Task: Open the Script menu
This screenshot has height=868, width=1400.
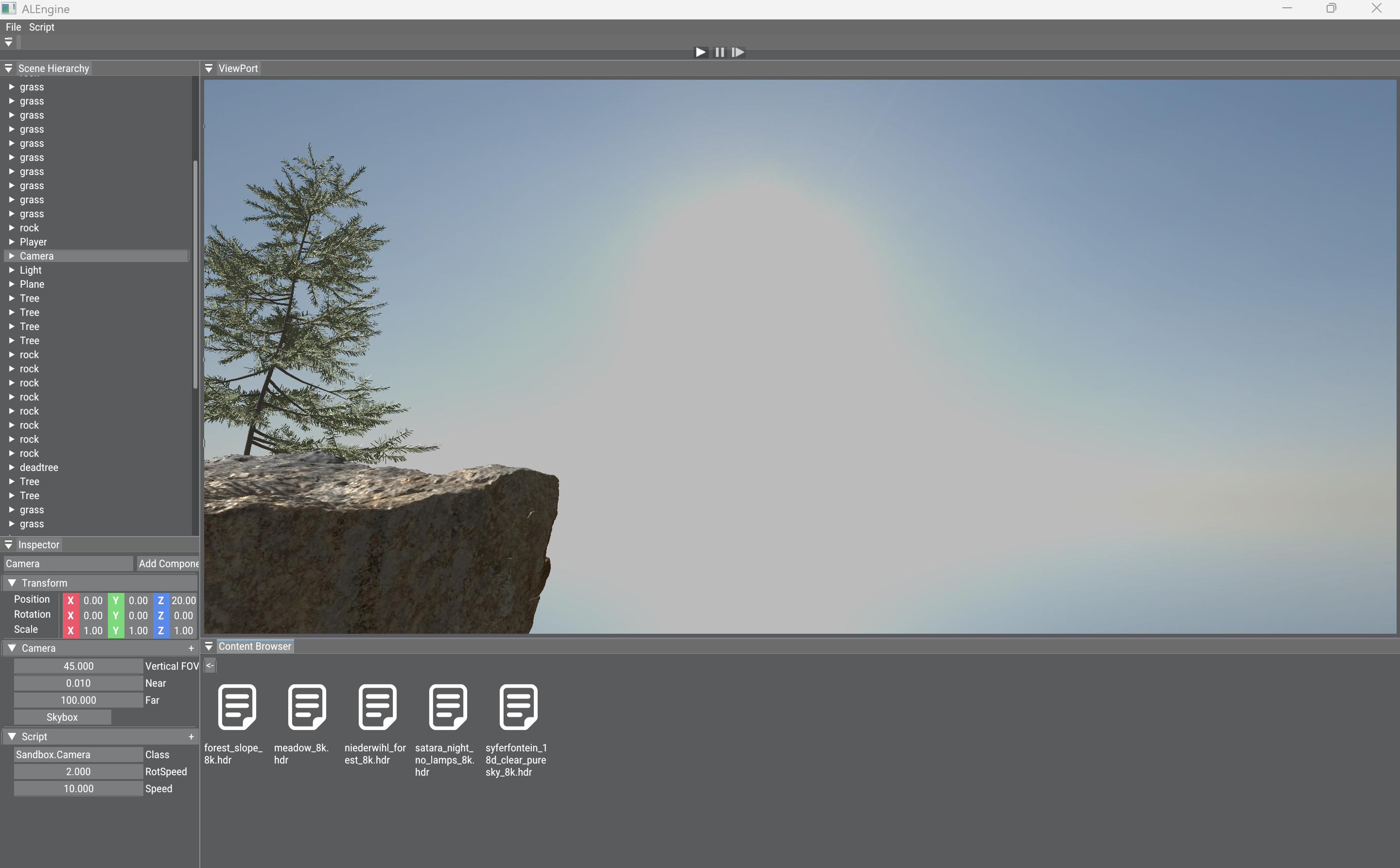Action: click(x=41, y=27)
